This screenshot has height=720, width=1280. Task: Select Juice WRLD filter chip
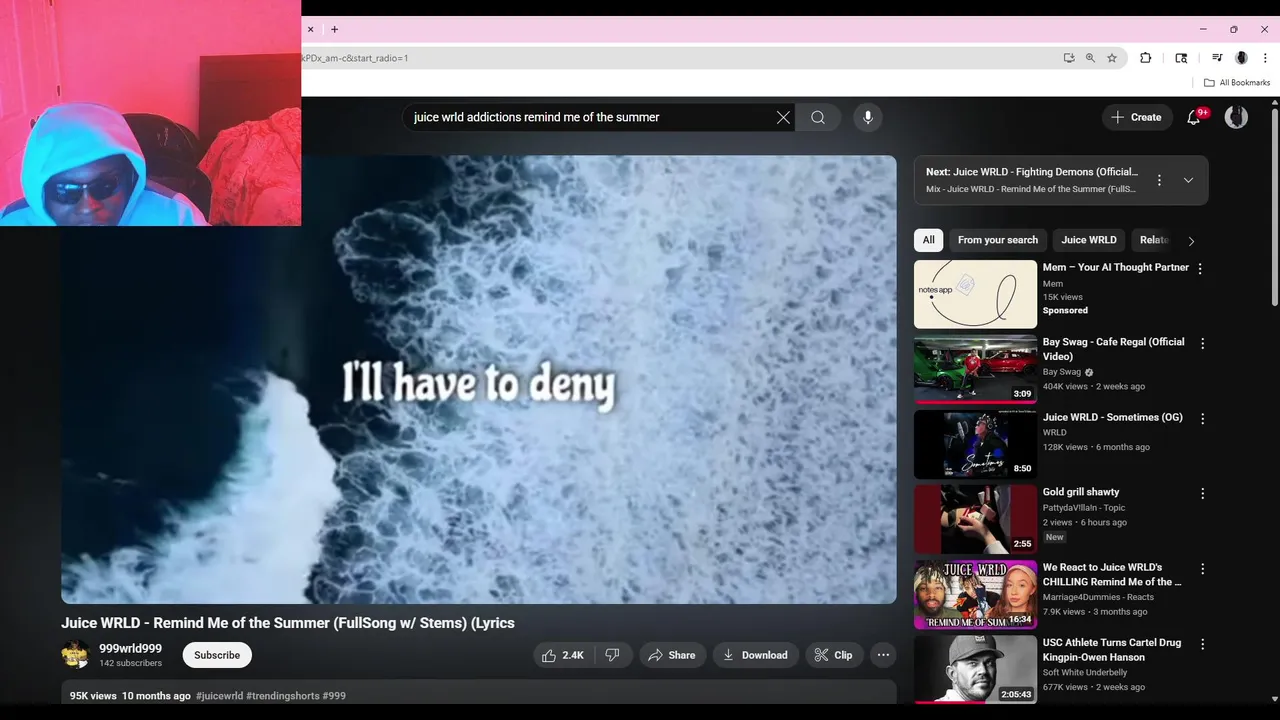click(1088, 240)
